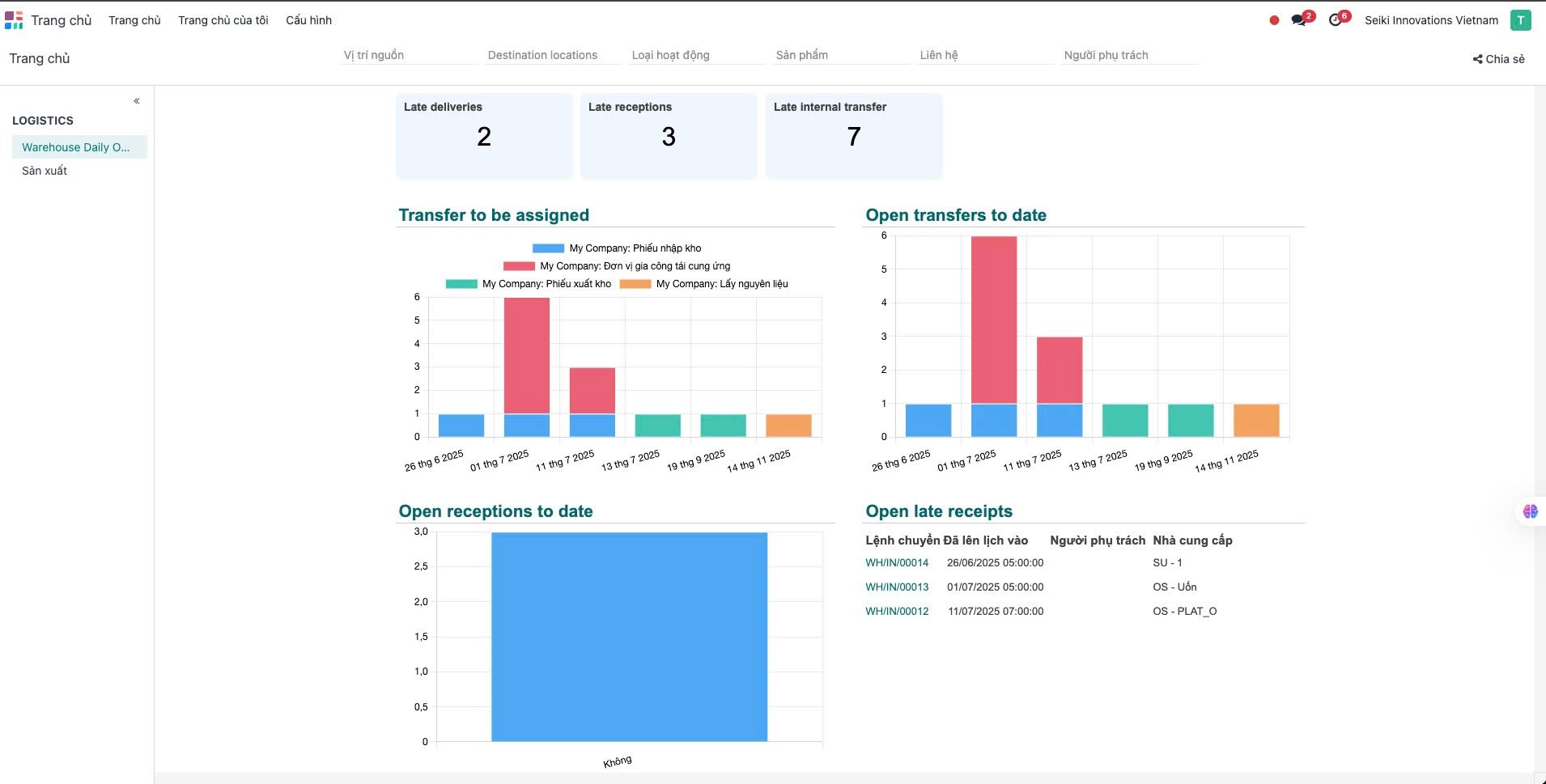Select Sản xuất in Logistics sidebar
Screen dimensions: 1546x784
click(x=45, y=171)
